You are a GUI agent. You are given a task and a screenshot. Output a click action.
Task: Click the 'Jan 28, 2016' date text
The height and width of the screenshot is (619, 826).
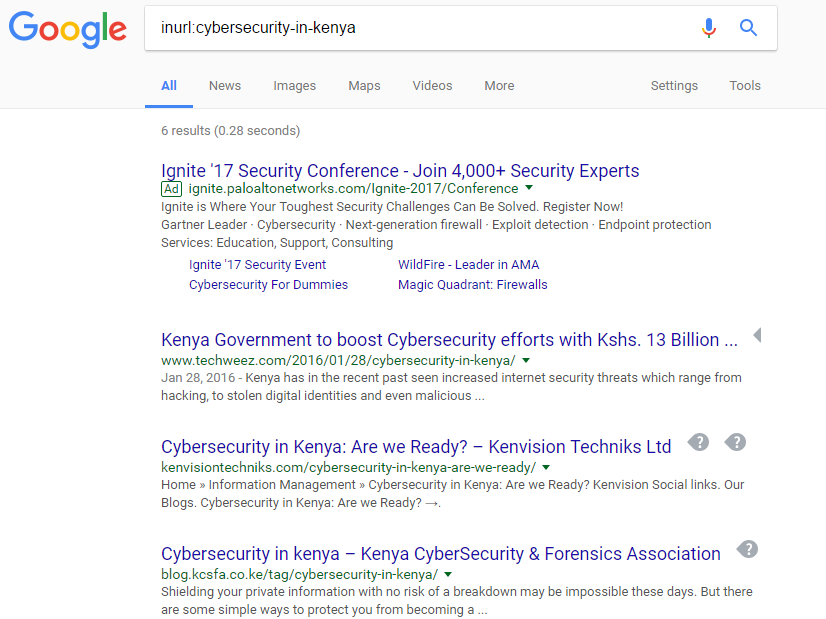(198, 378)
